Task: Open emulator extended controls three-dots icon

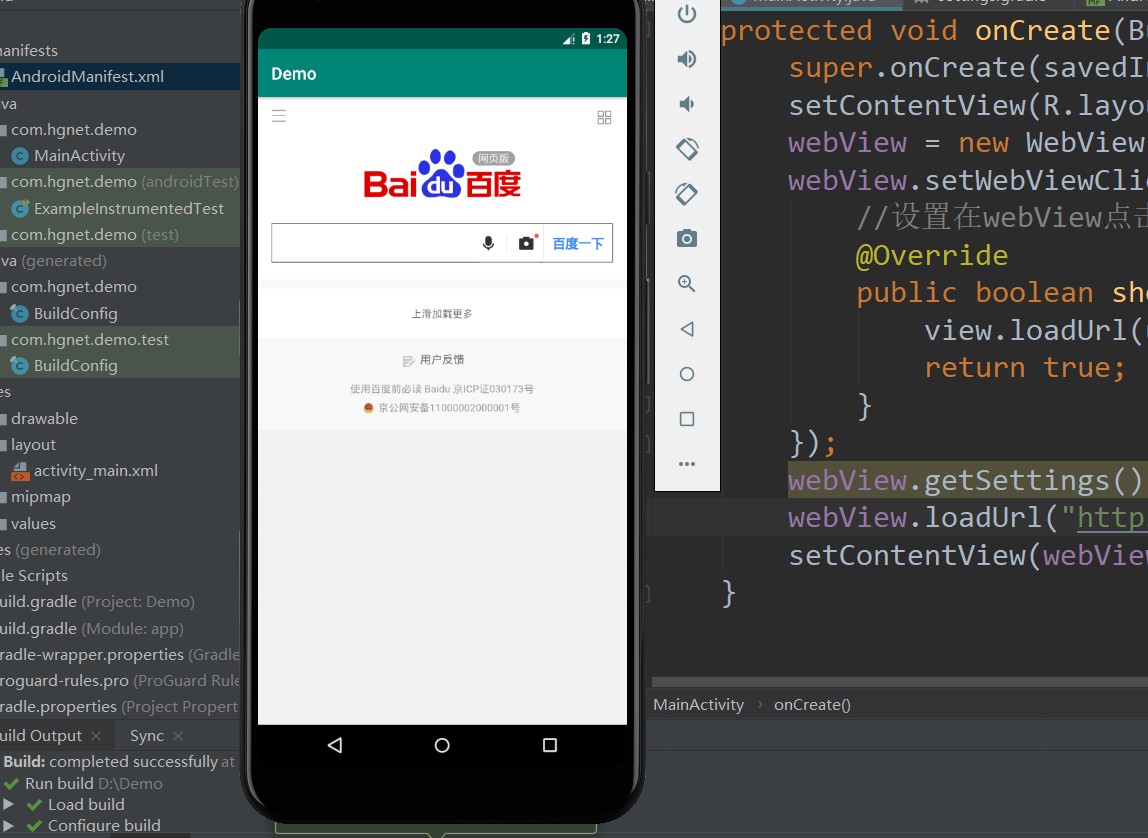Action: pos(687,464)
